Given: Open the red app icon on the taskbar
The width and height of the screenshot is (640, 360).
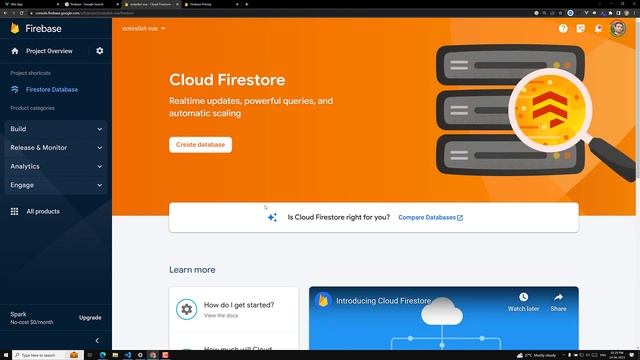Looking at the screenshot, I should coord(165,355).
